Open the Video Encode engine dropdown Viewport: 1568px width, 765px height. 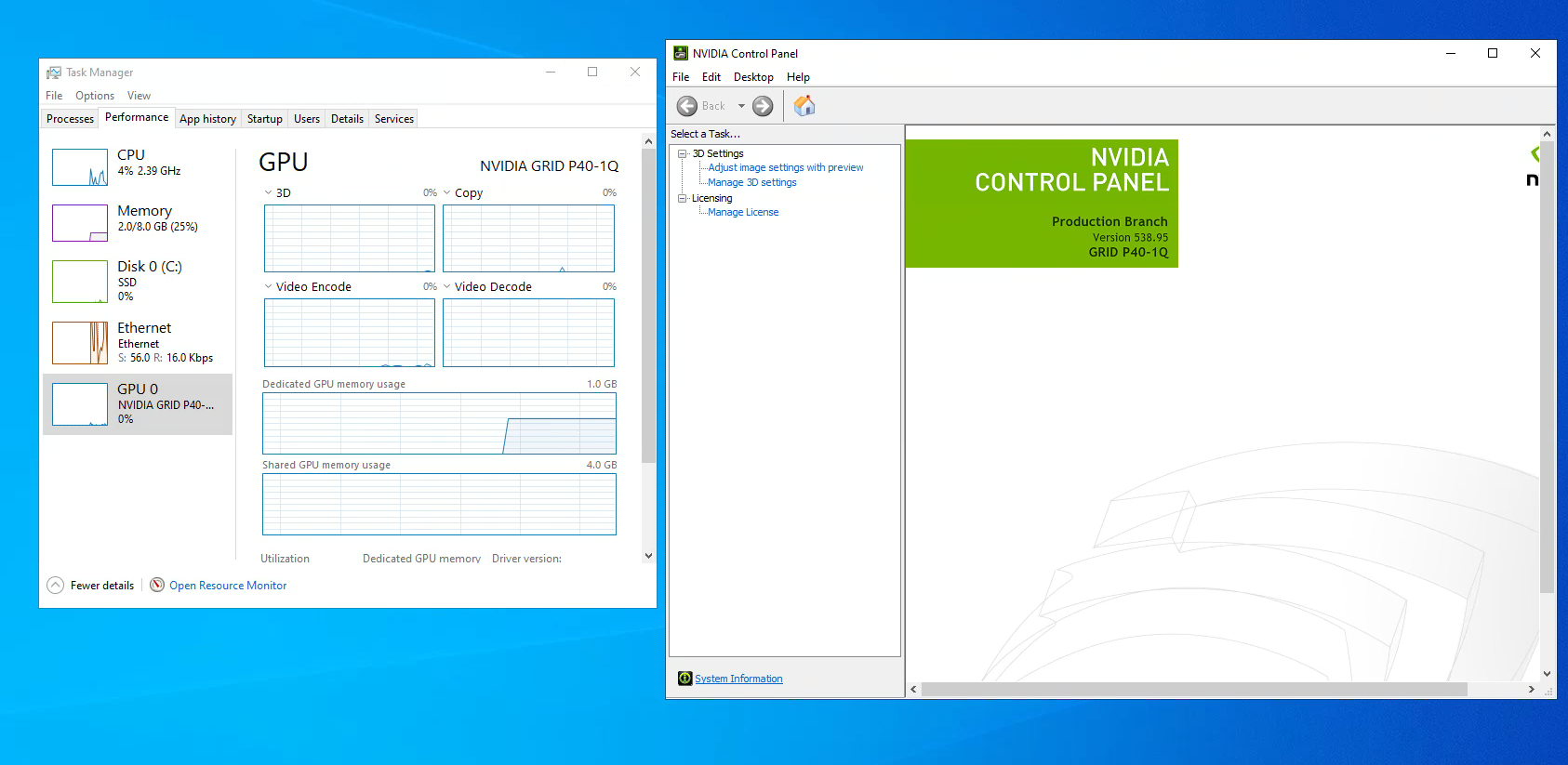pyautogui.click(x=268, y=286)
